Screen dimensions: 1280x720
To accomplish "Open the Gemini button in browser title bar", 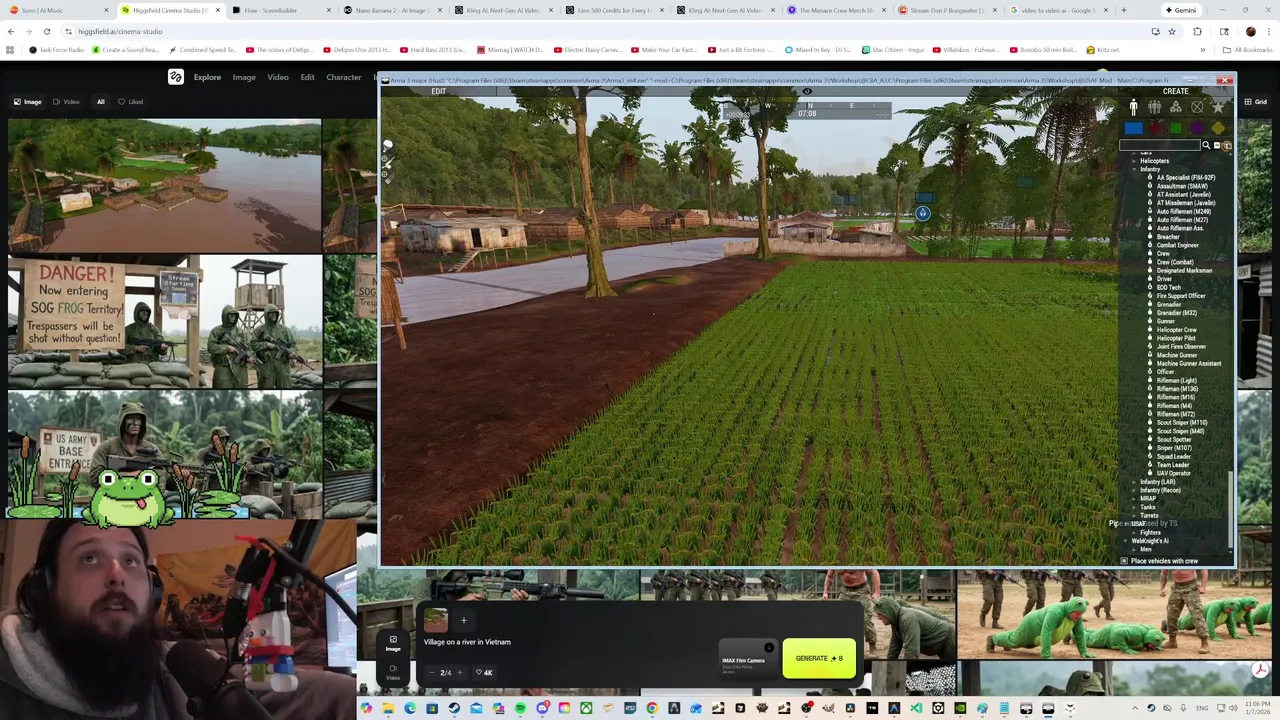I will pos(1180,10).
